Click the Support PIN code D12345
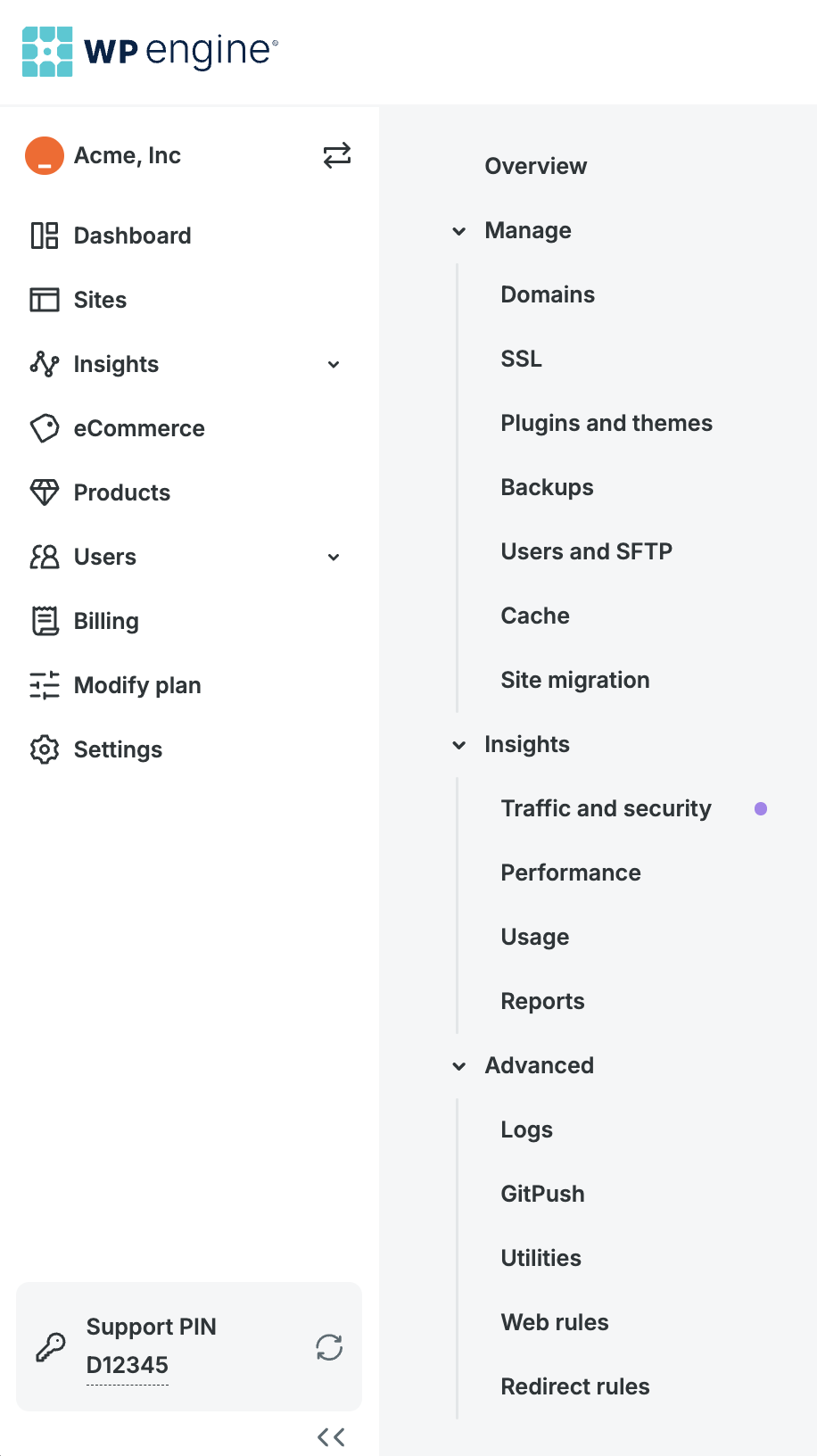 click(128, 1365)
